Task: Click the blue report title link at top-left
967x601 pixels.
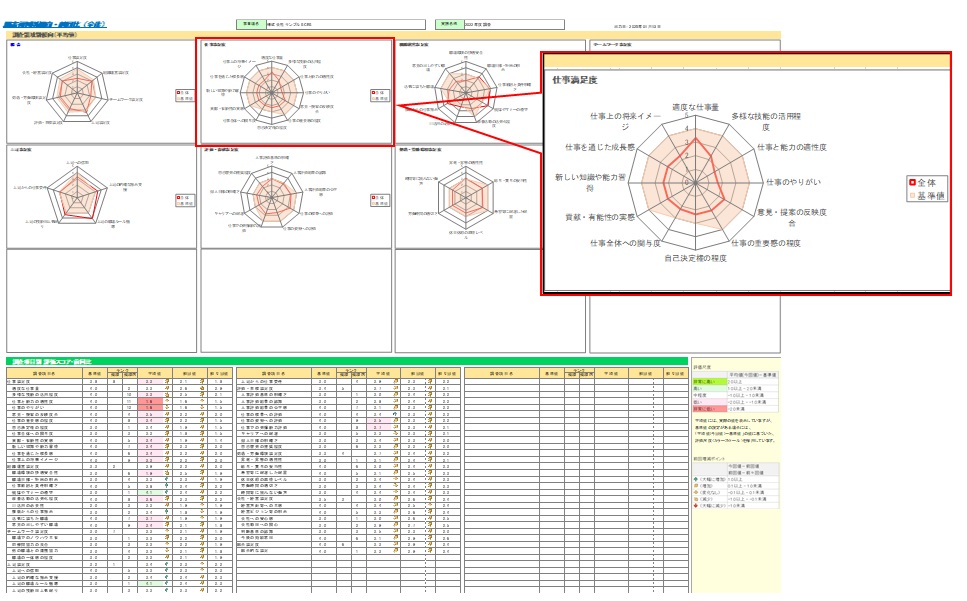Action: click(x=48, y=25)
